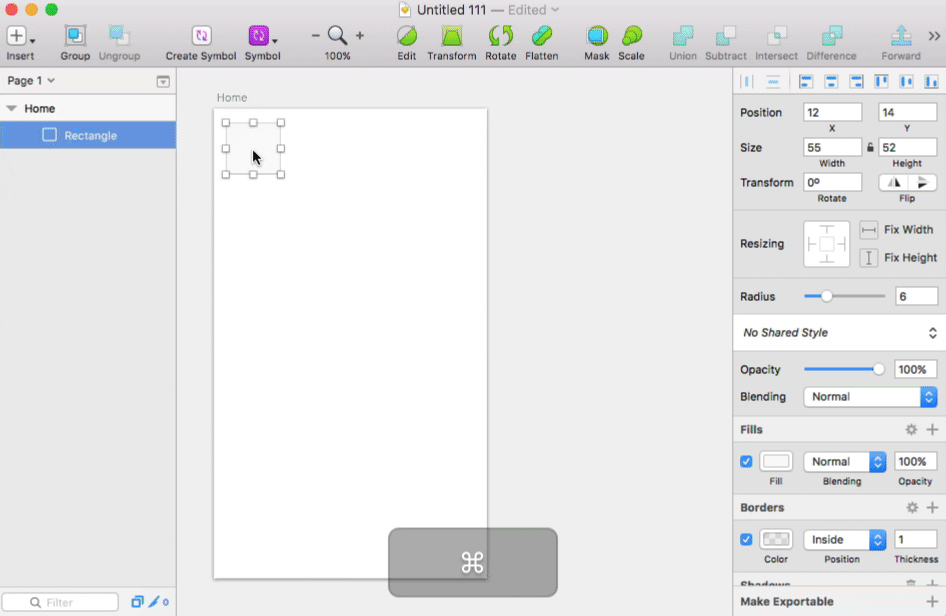Choose the Transform tool
The image size is (946, 616).
(x=452, y=37)
